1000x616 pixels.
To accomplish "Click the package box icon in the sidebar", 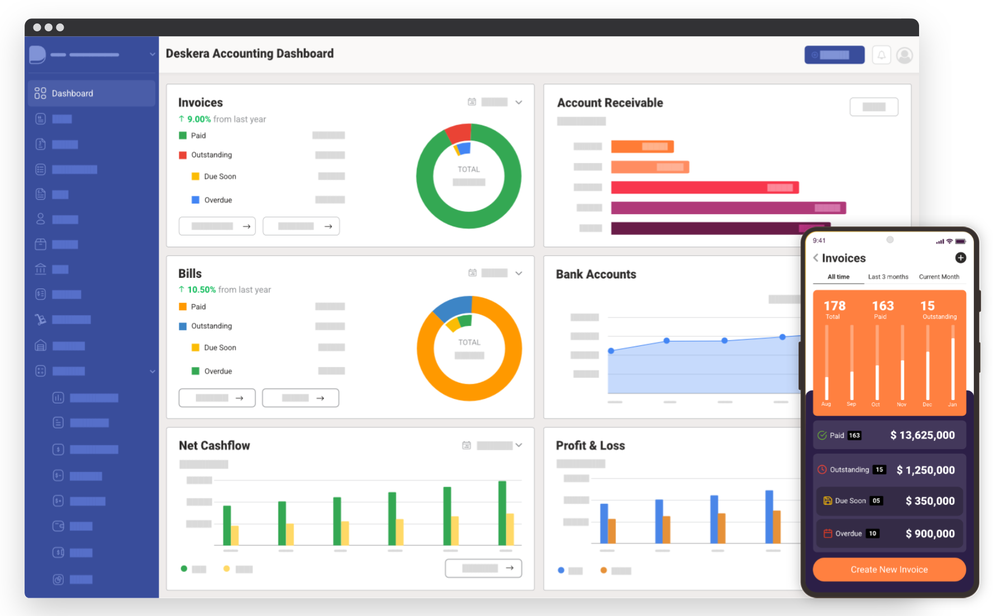I will [40, 244].
